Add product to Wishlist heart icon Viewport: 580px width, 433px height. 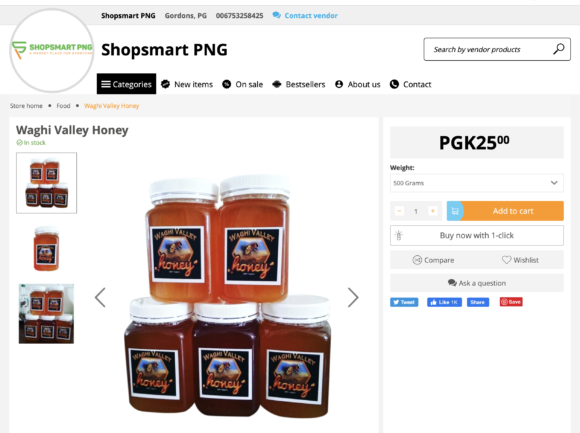[x=506, y=260]
